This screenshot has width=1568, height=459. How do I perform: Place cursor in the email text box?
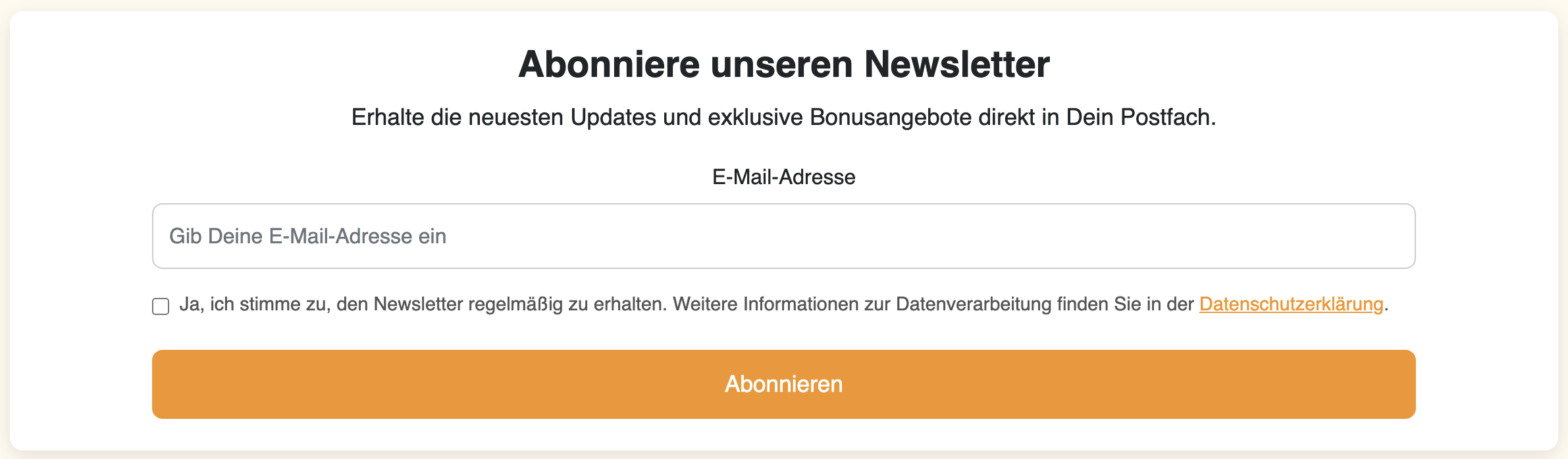[x=783, y=236]
